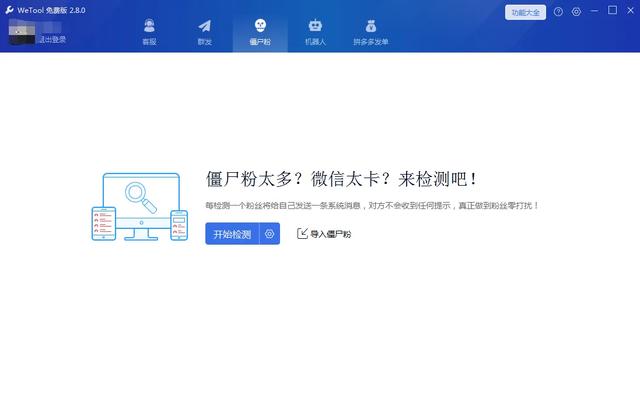This screenshot has height=407, width=640.
Task: Click the WeTool wrench logo icon
Action: pyautogui.click(x=10, y=10)
